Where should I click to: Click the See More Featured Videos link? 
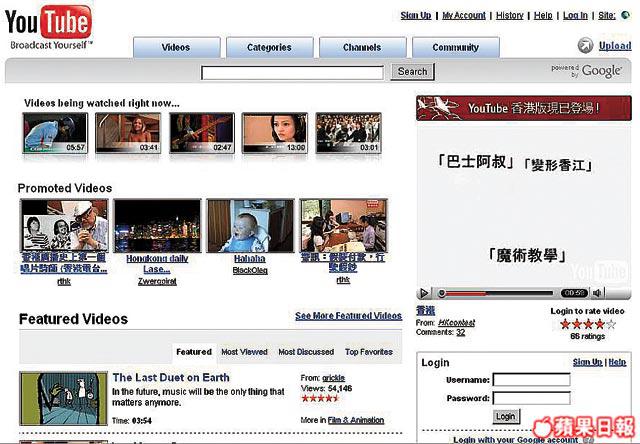point(349,316)
